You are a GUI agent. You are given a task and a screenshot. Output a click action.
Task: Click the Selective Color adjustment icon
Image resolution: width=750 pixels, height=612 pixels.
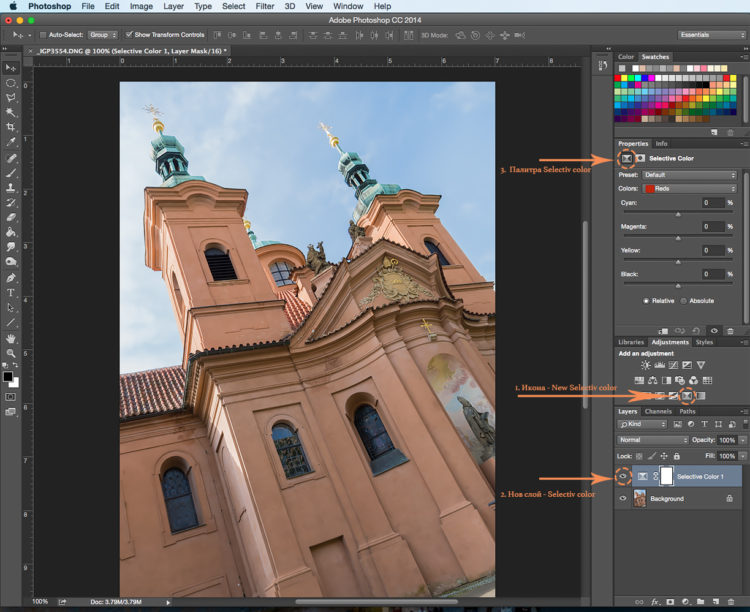coord(688,396)
